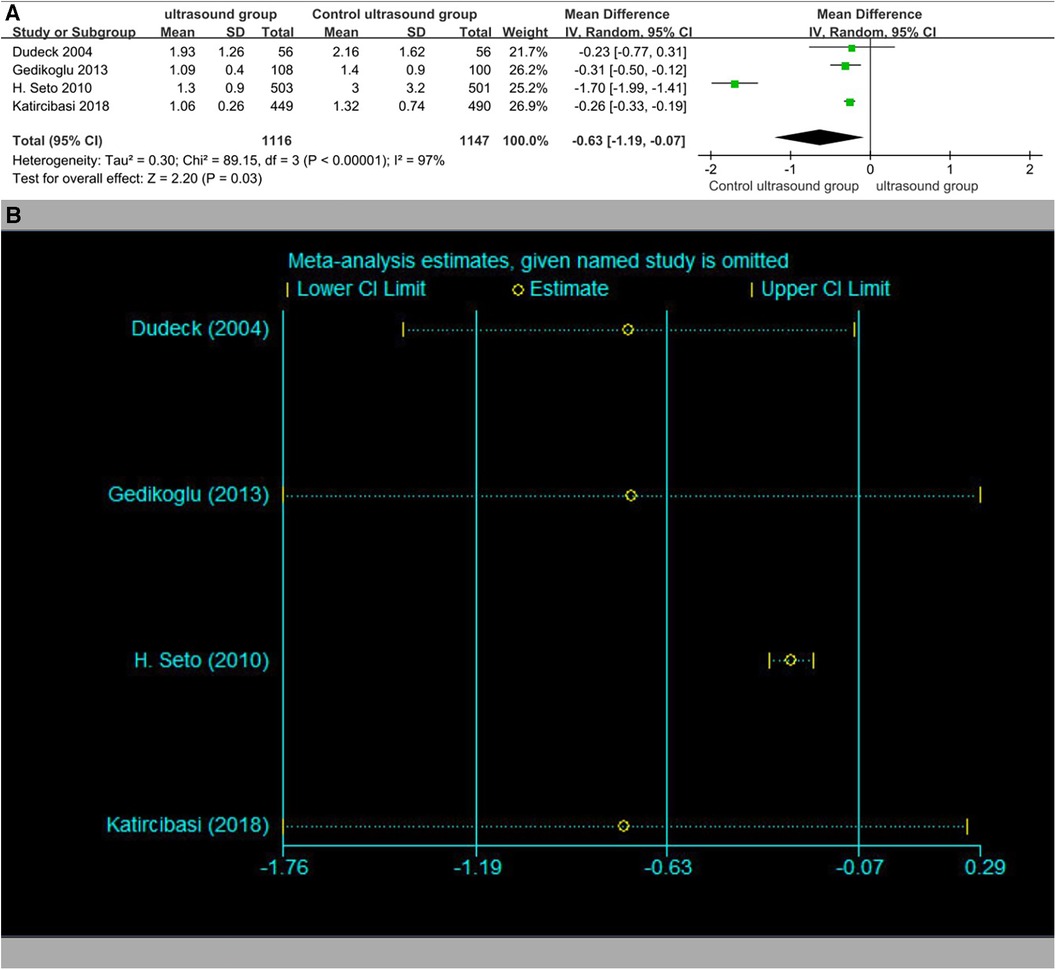Click the Gedikoglu 2013 green square marker
1056x970 pixels.
click(x=845, y=66)
